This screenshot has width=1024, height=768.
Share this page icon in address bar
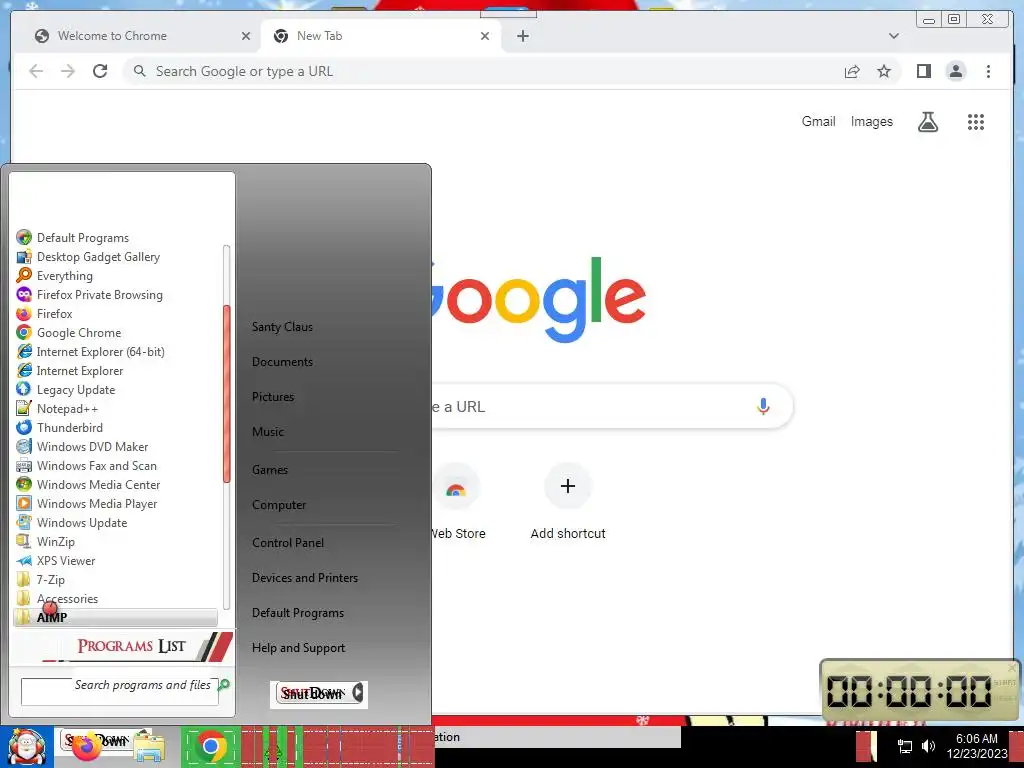pyautogui.click(x=852, y=71)
